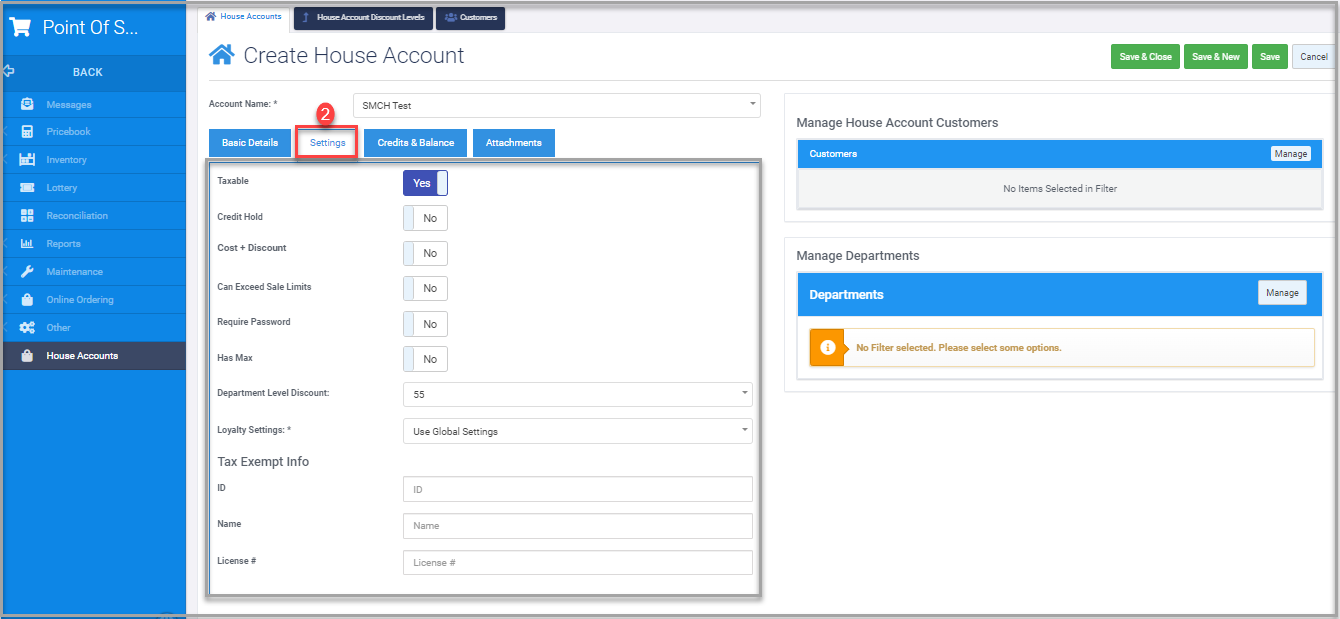Expand the Loyalty Settings dropdown
1340x619 pixels.
pos(577,431)
